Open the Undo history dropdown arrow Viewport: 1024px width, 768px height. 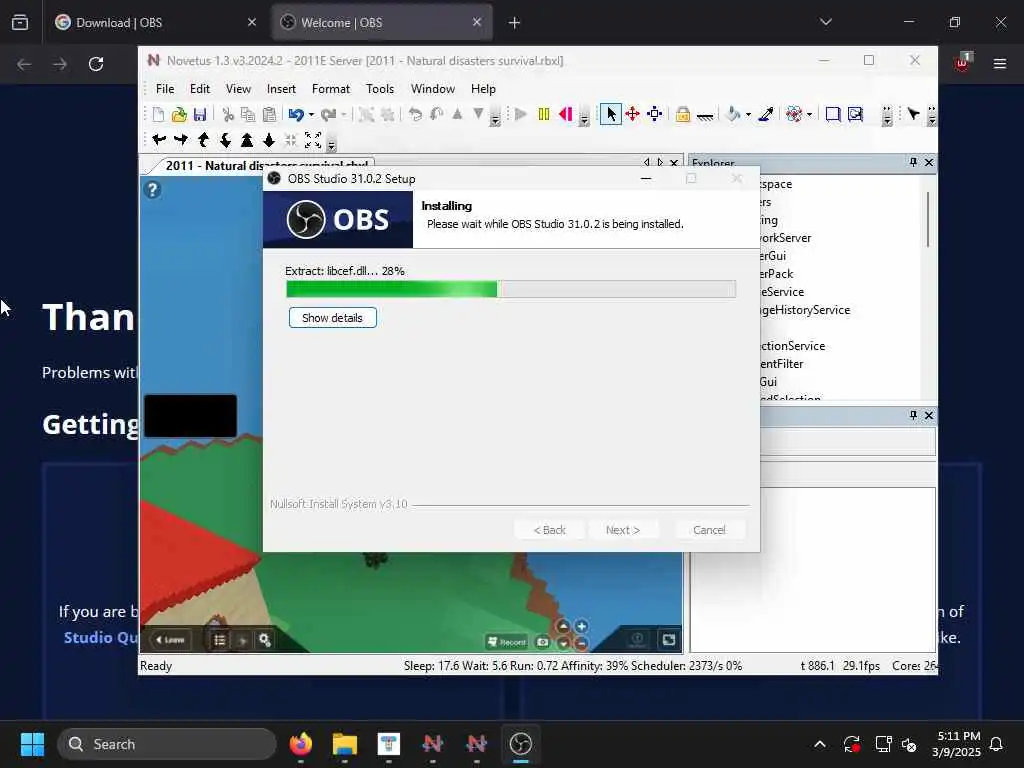pyautogui.click(x=311, y=115)
